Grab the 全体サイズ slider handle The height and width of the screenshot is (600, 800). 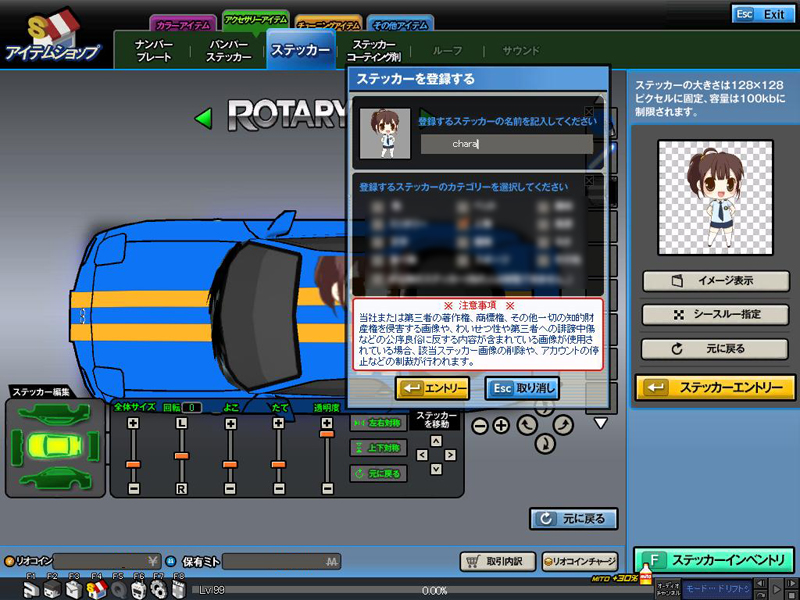pyautogui.click(x=133, y=464)
